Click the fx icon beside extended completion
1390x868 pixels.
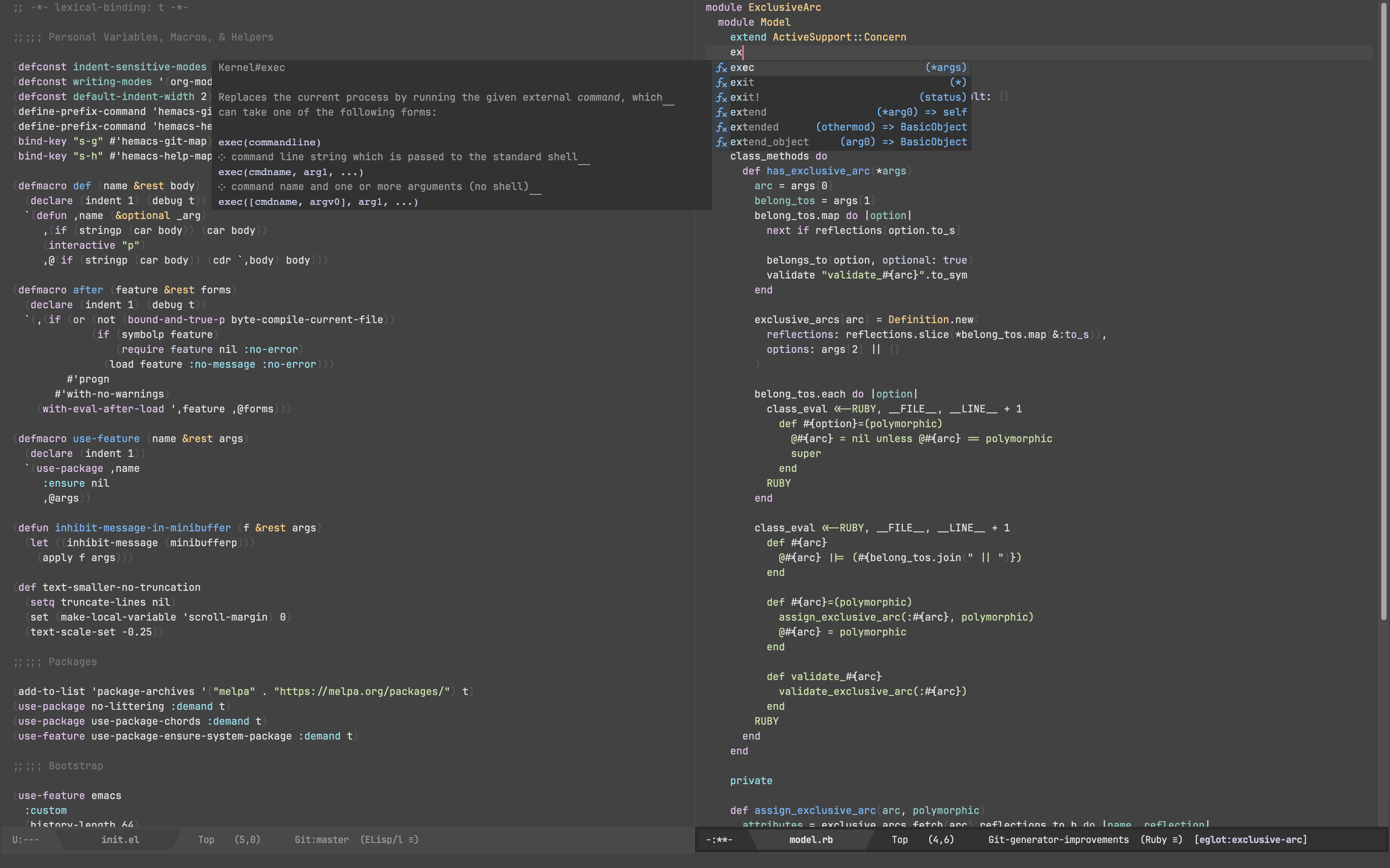click(x=721, y=127)
